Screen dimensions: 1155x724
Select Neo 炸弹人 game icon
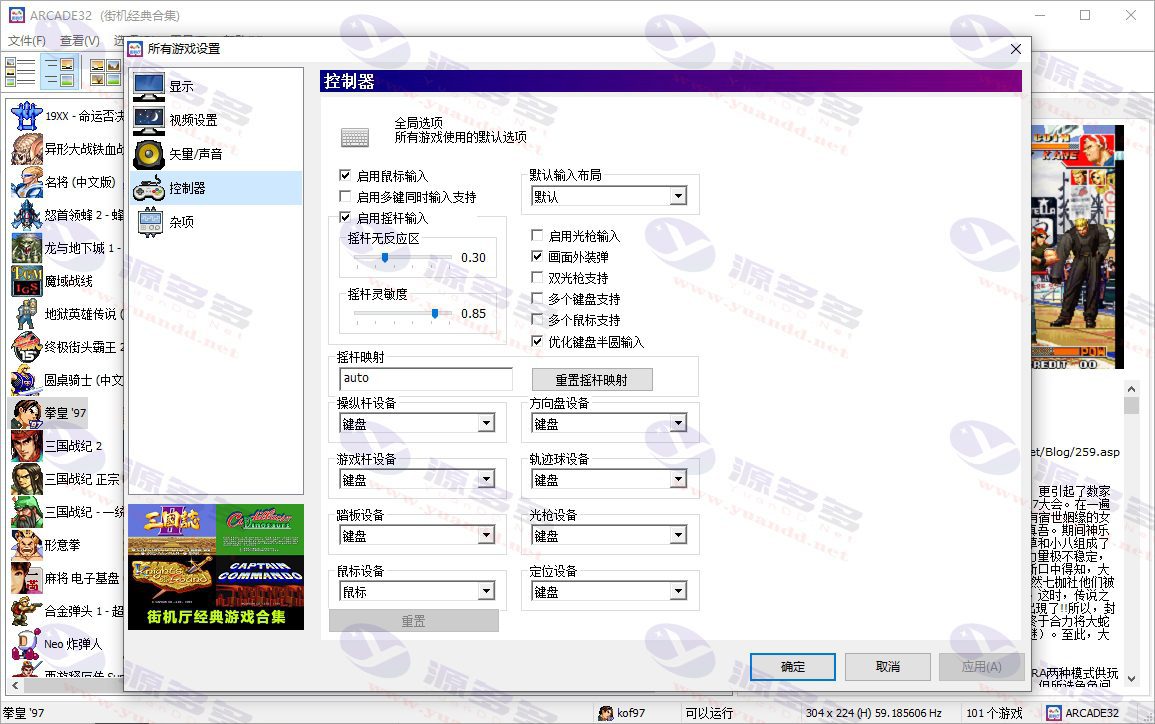pyautogui.click(x=27, y=644)
